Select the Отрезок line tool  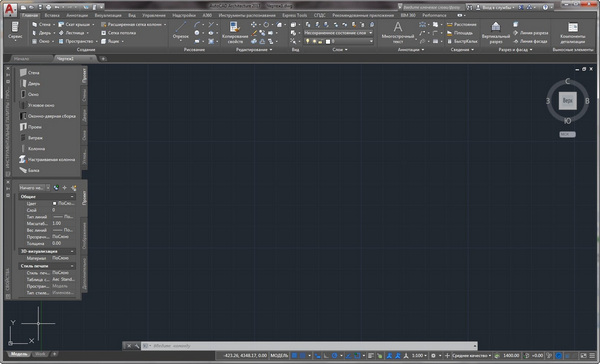coord(181,31)
